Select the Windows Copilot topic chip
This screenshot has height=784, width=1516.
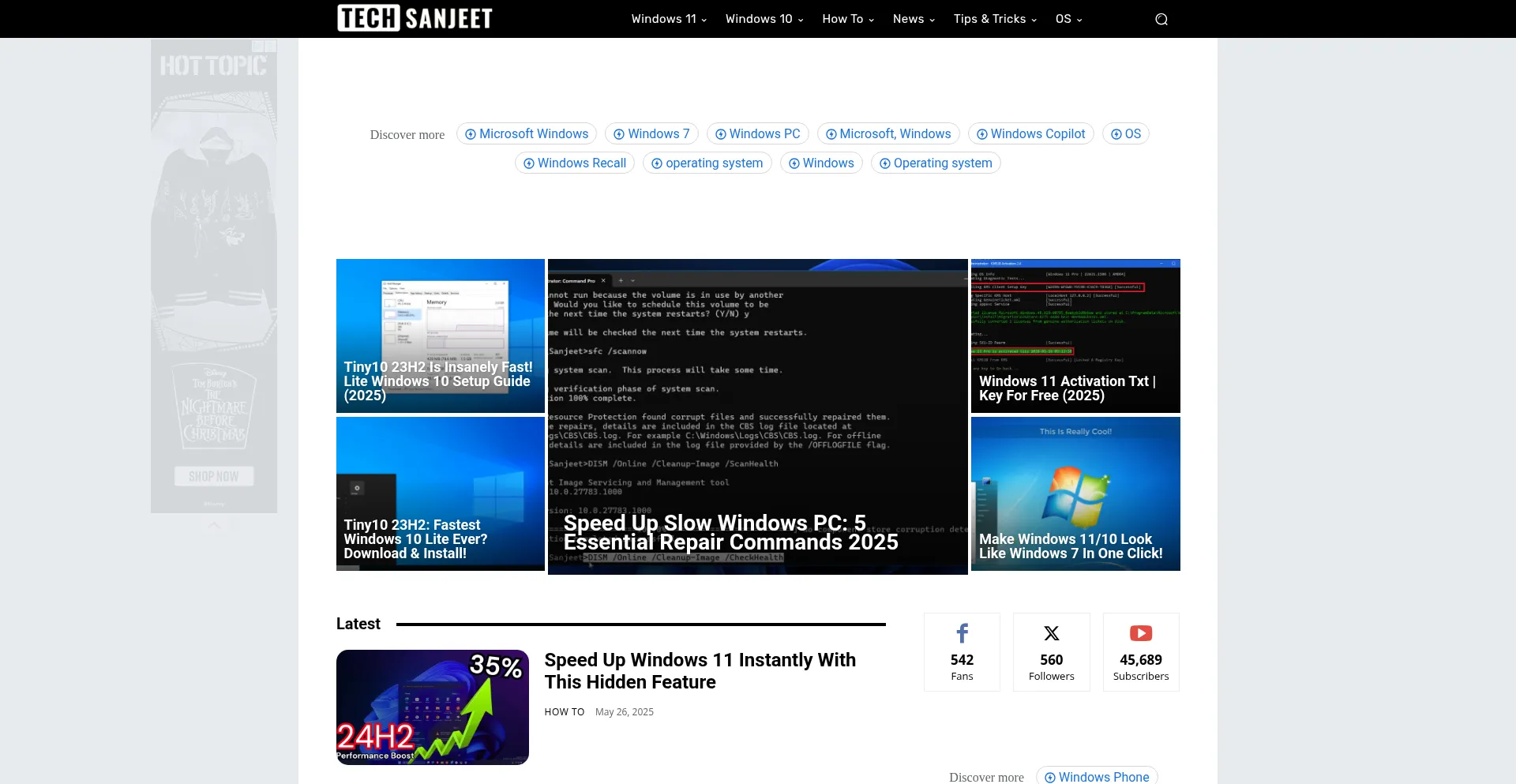(x=1030, y=134)
